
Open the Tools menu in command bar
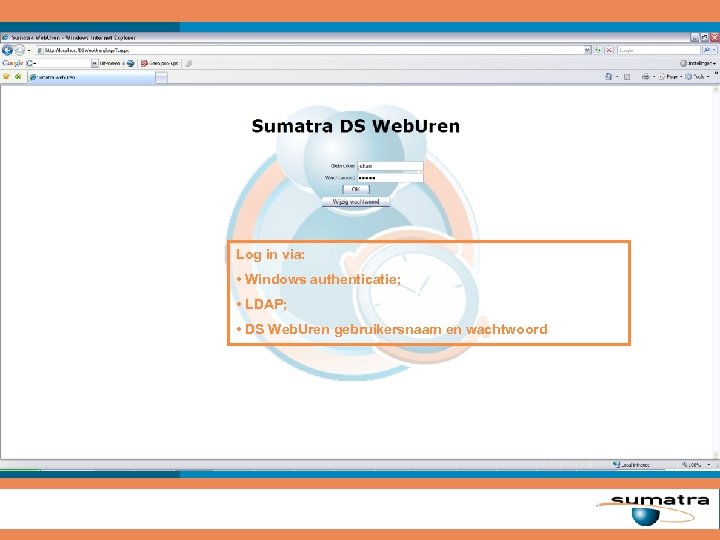coord(697,77)
